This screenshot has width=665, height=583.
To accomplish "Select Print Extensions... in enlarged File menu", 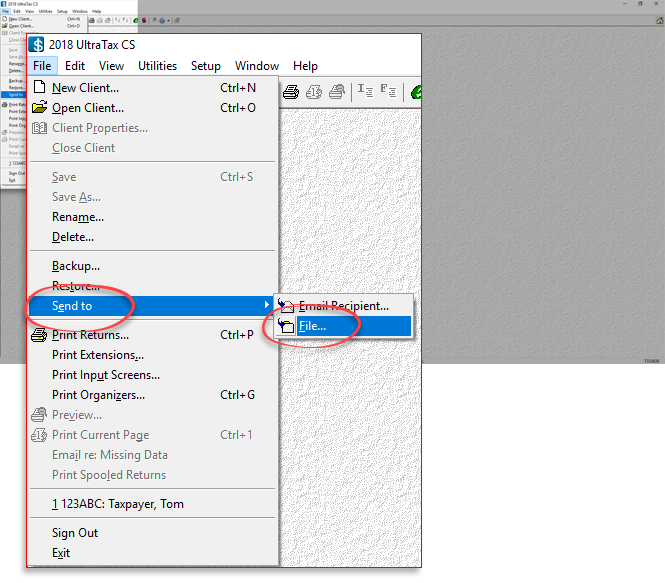I will (x=153, y=355).
